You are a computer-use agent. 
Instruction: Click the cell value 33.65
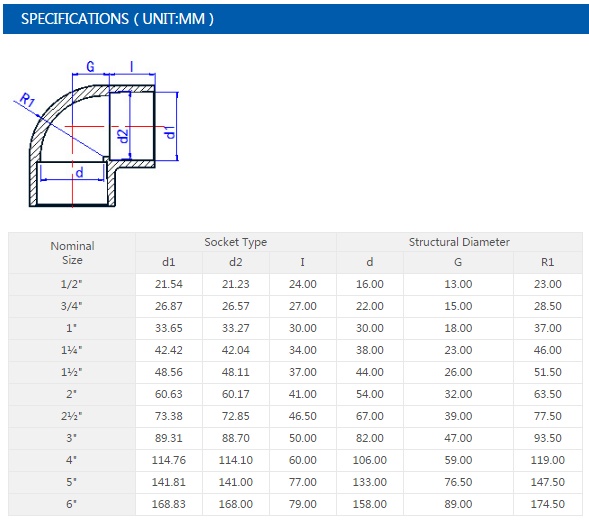[x=169, y=328]
